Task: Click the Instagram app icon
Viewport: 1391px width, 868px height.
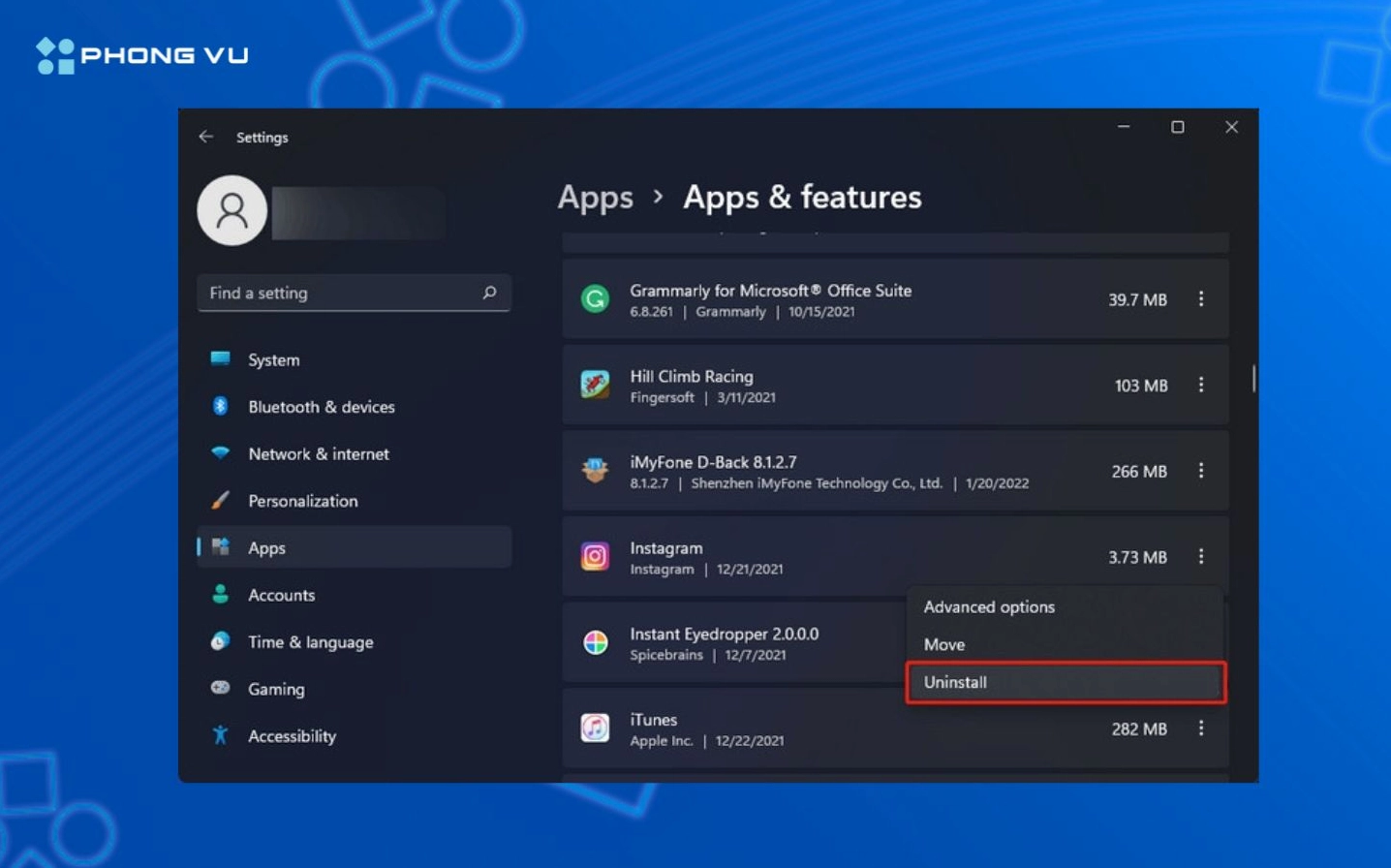Action: (595, 557)
